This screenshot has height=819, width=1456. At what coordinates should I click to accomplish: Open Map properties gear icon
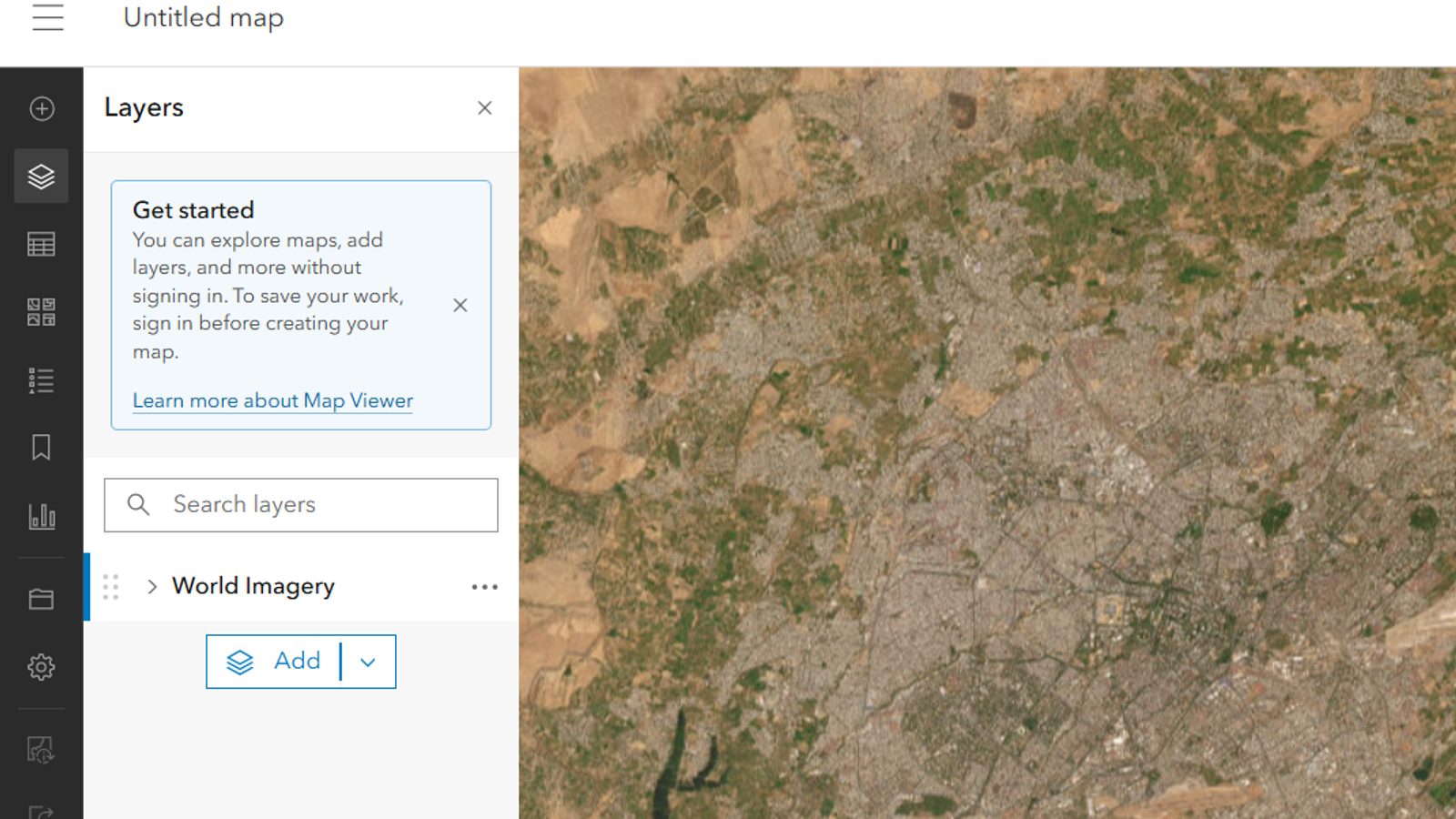tap(41, 667)
